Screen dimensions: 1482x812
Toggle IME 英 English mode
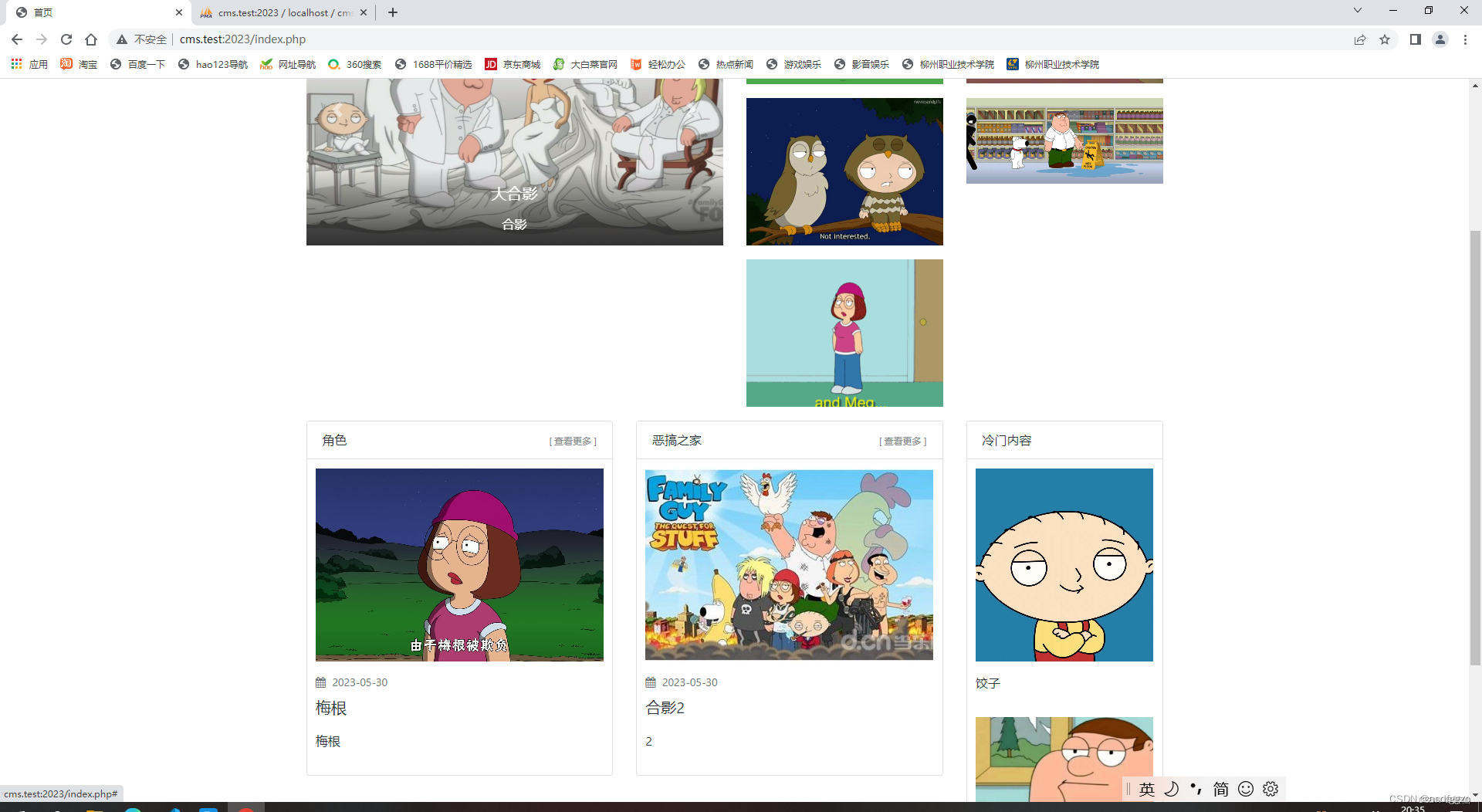1147,789
